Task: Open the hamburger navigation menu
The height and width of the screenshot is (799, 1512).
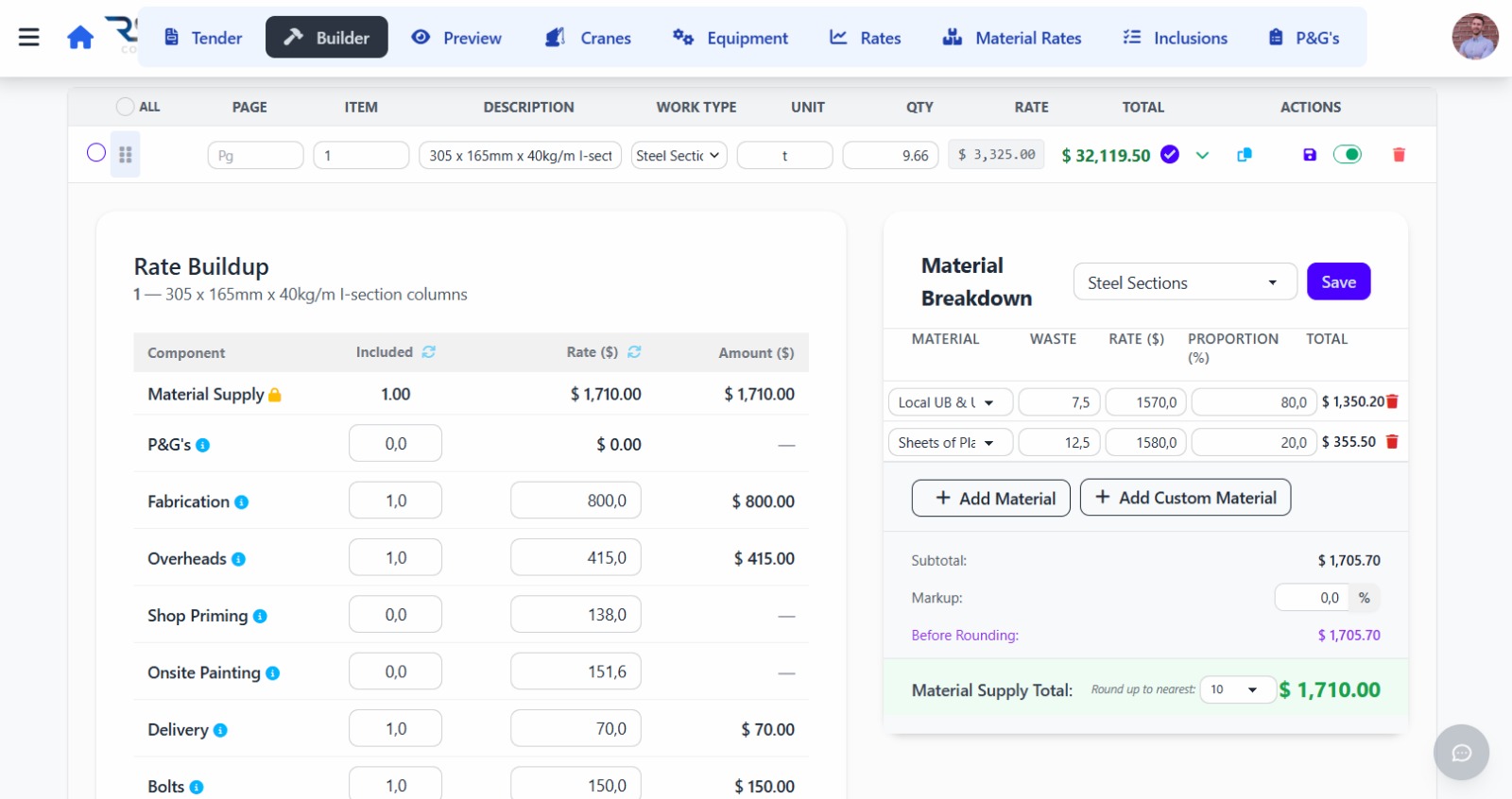Action: 29,38
